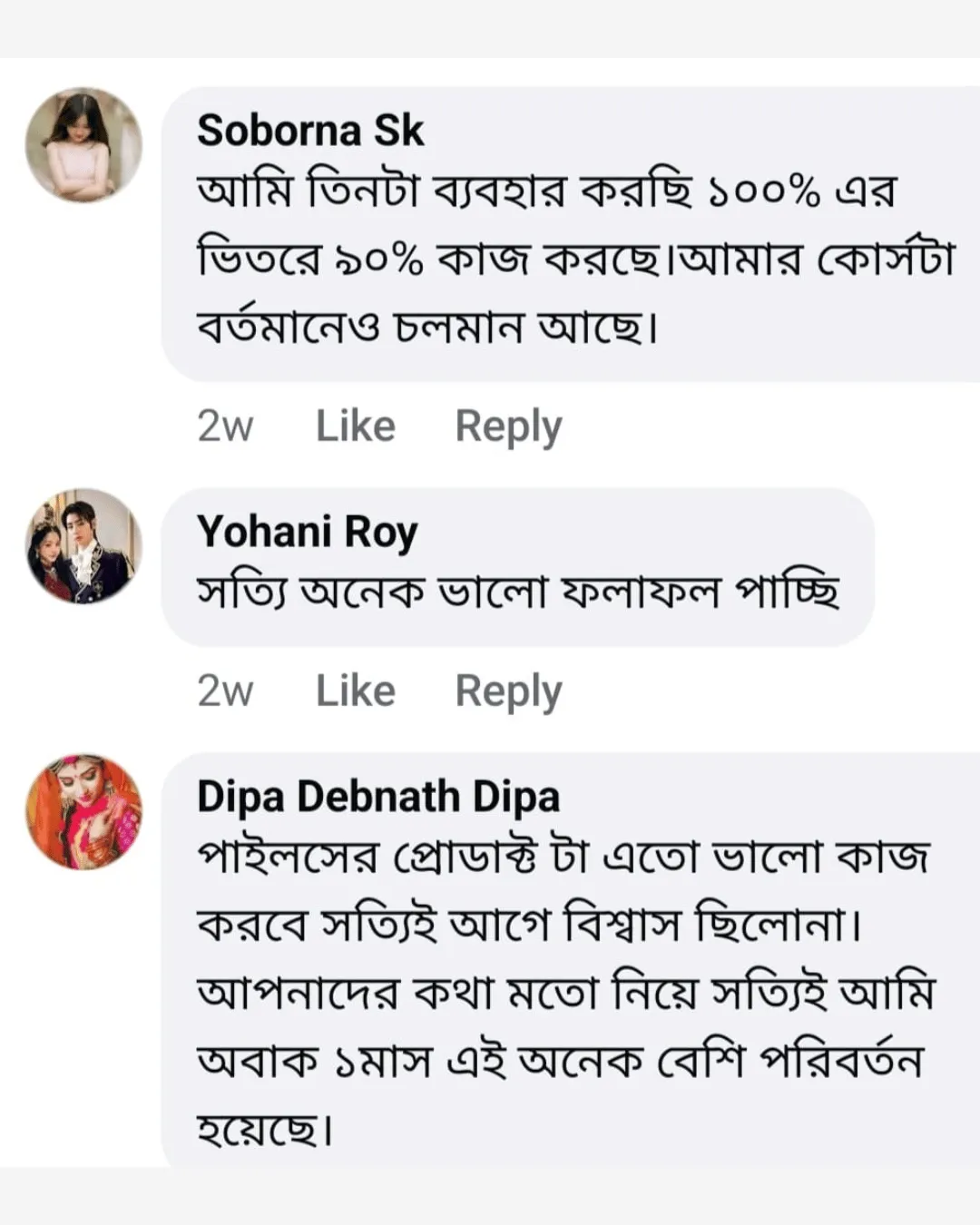
Task: Click the line starting 'আপনাদের কথা মতো'
Action: tap(564, 993)
